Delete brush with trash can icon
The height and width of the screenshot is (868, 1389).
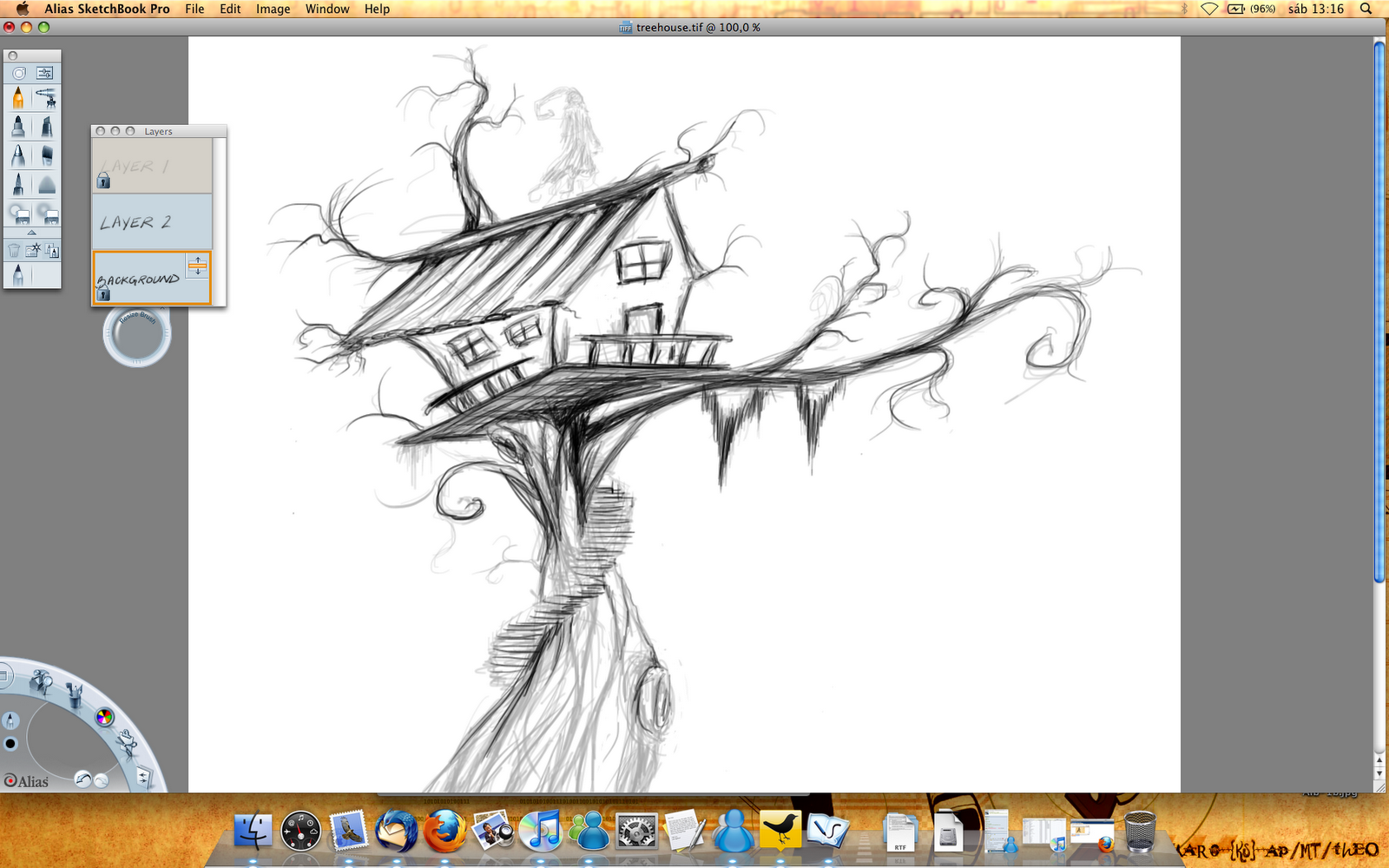coord(14,251)
